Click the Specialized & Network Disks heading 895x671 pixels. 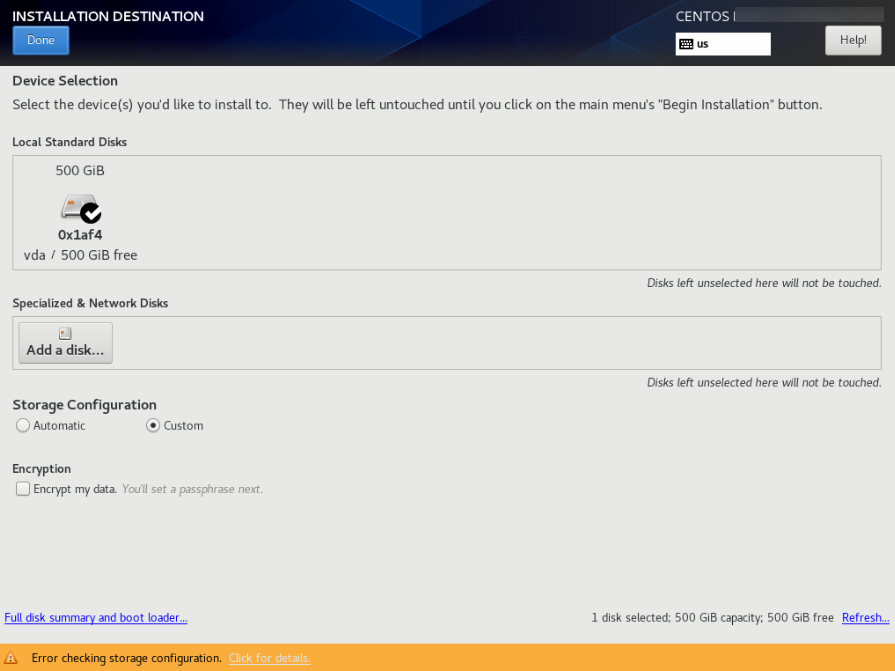coord(90,303)
